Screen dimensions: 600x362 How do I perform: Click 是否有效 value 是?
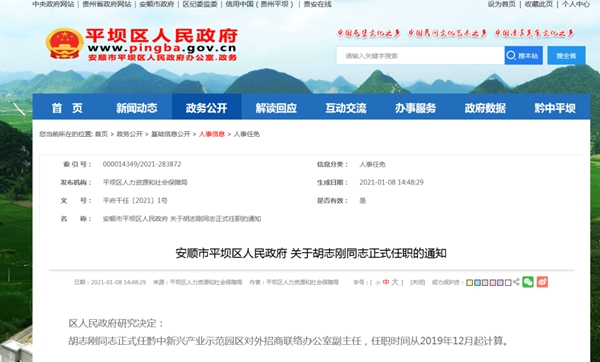point(363,201)
